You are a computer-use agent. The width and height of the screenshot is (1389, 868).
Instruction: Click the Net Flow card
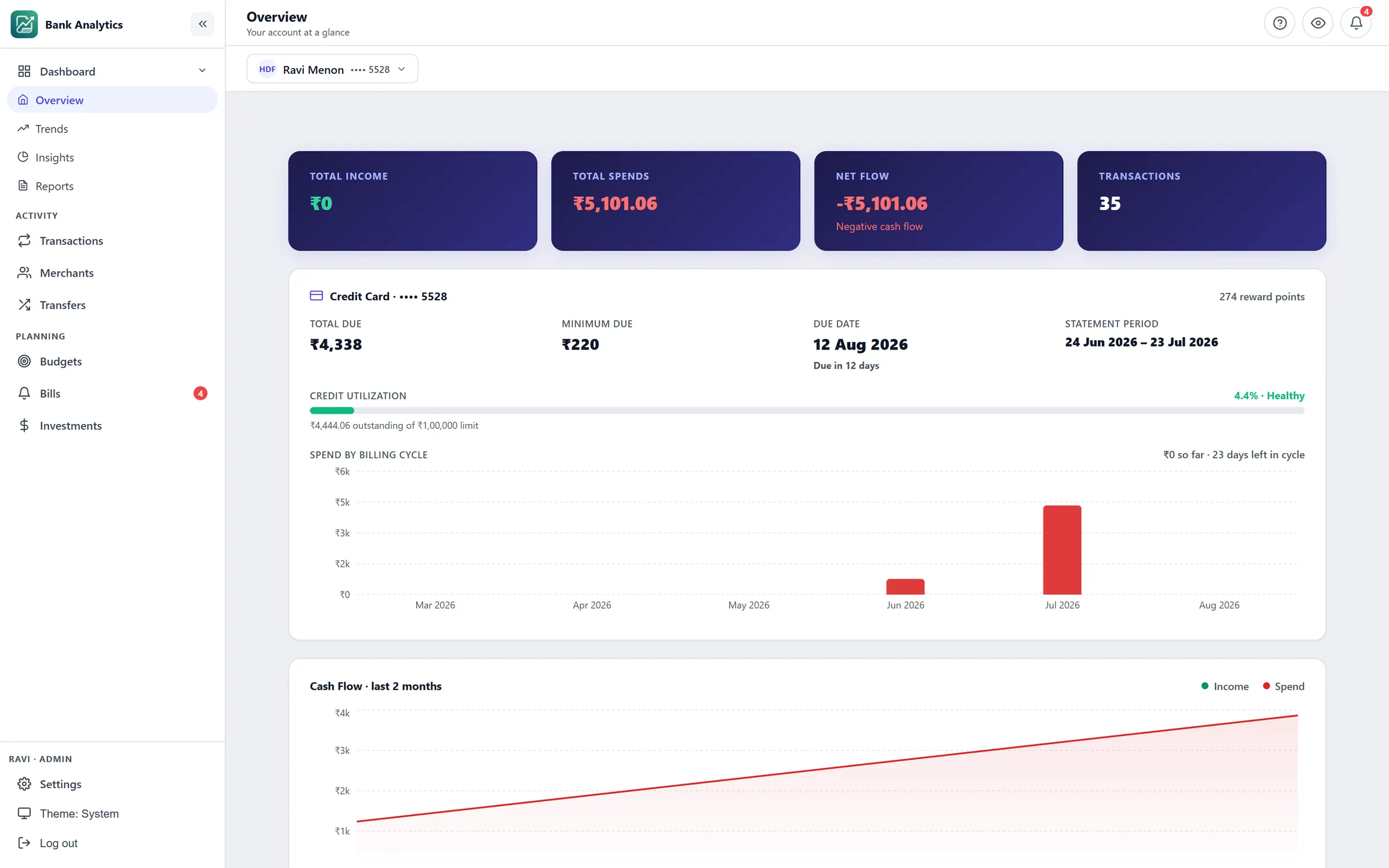pos(939,201)
